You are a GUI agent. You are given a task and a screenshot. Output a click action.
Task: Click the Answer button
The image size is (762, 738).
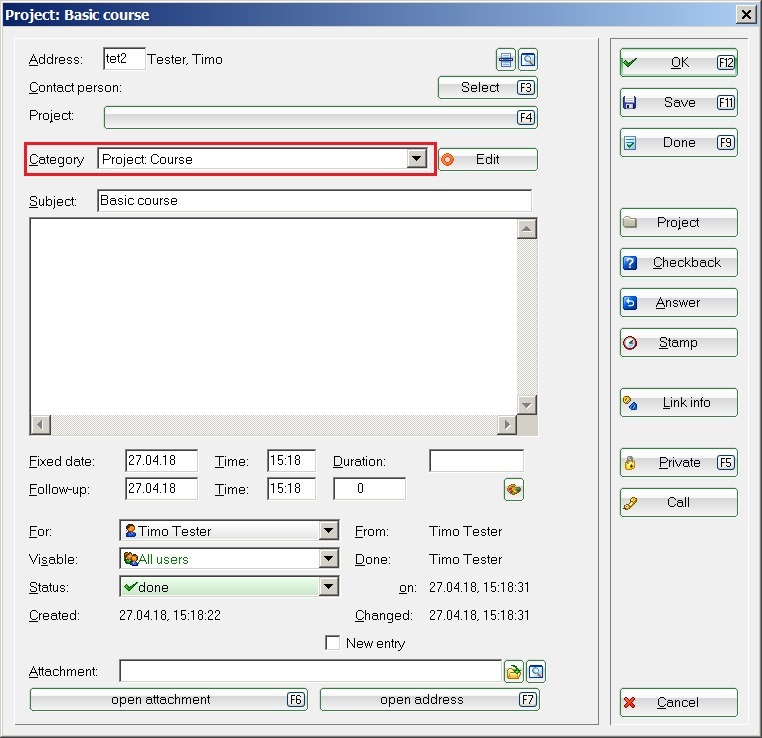click(678, 302)
